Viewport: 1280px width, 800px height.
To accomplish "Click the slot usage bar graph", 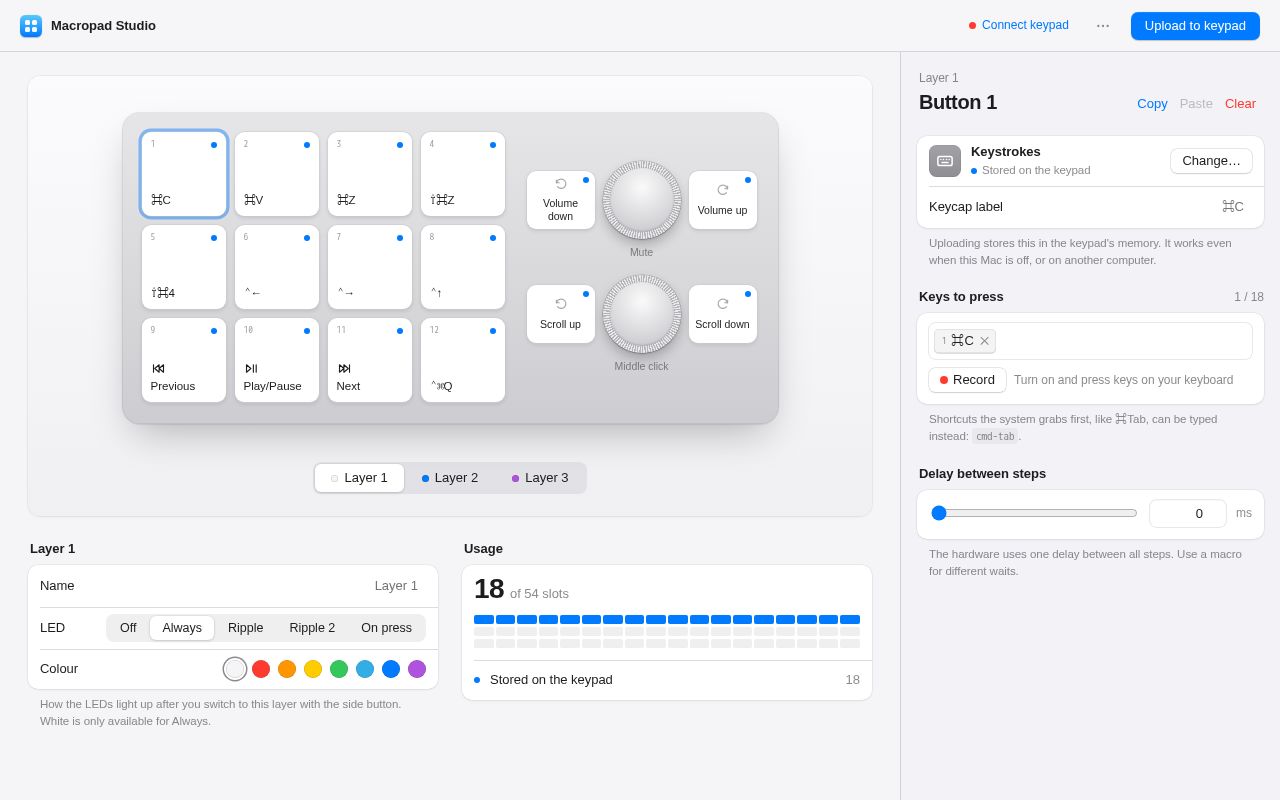I will 667,631.
